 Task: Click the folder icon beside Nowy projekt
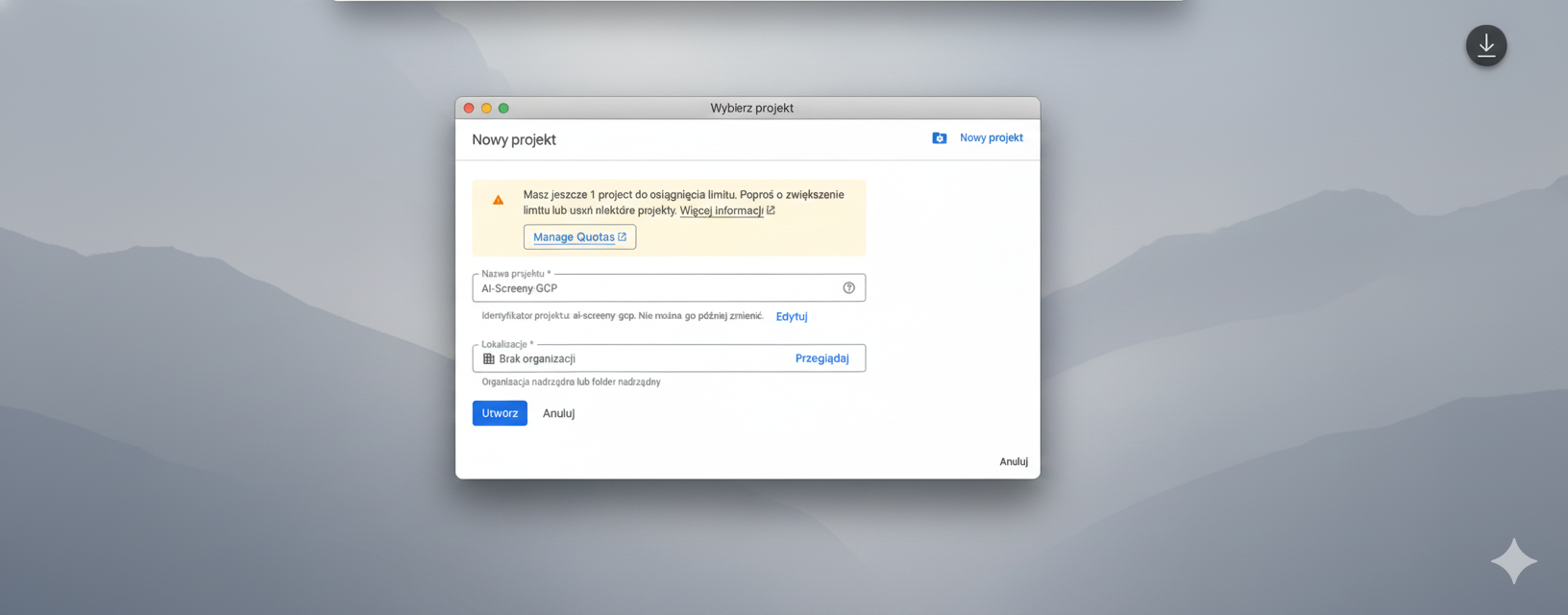[x=939, y=138]
